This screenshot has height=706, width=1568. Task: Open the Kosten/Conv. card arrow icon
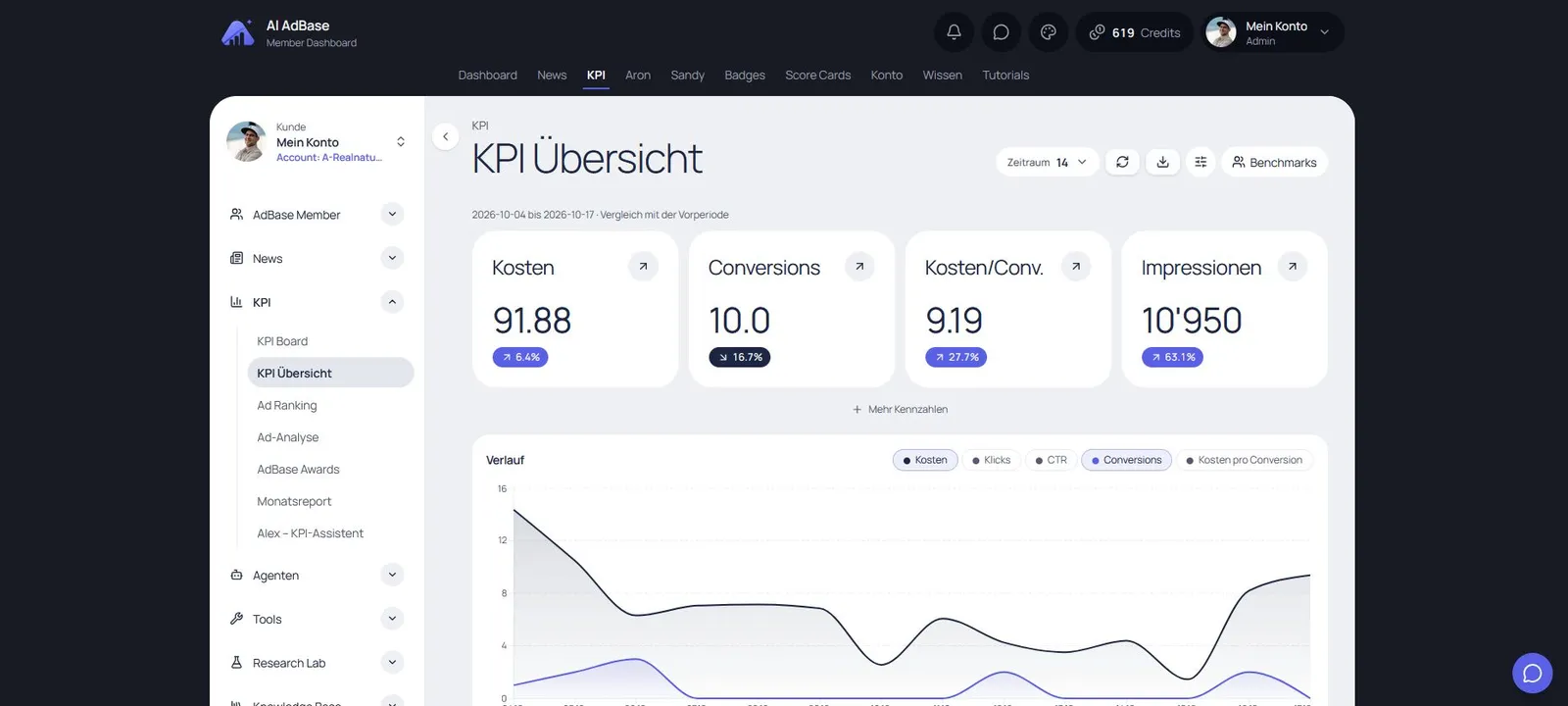point(1076,266)
